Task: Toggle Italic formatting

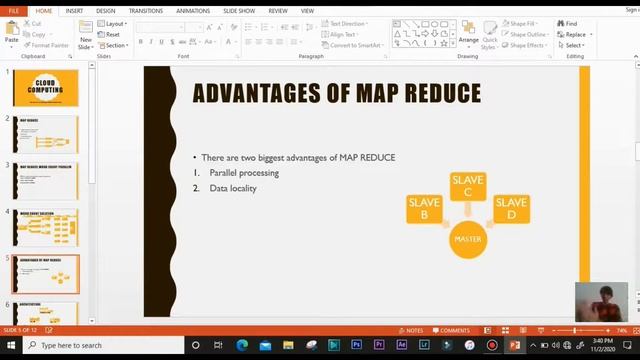Action: [151, 42]
